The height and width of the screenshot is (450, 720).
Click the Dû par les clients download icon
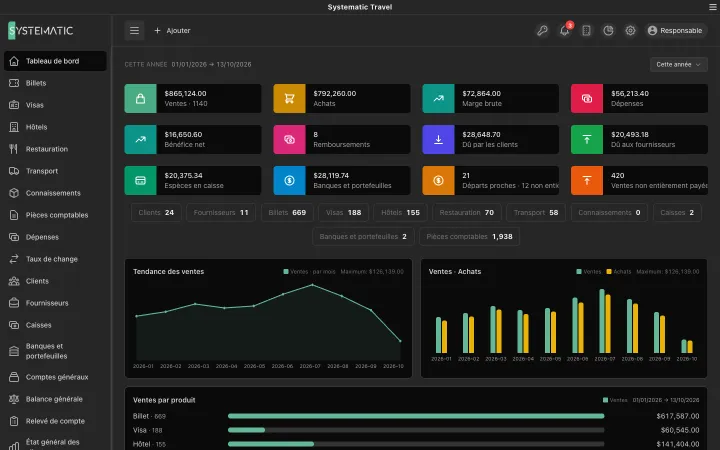tap(439, 139)
